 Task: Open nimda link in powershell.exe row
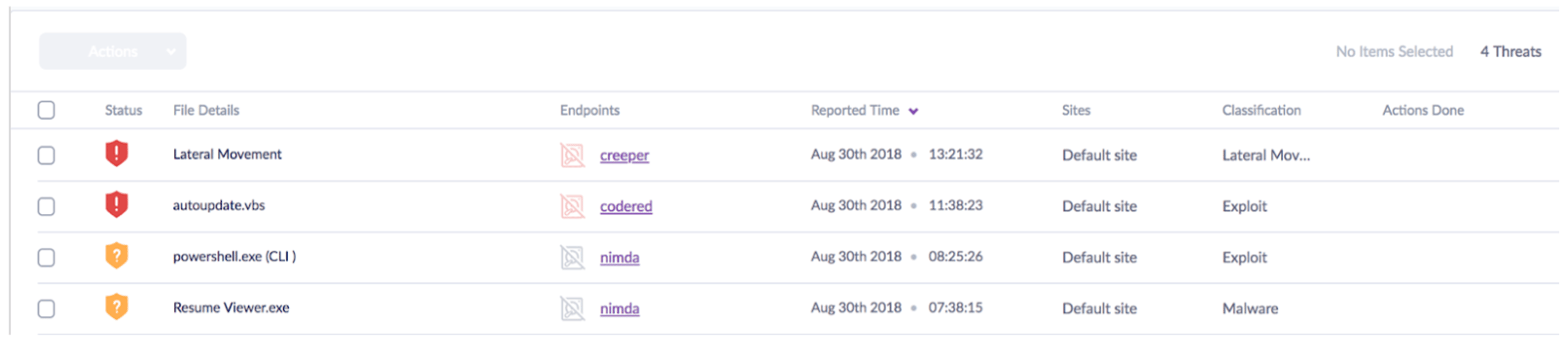619,258
